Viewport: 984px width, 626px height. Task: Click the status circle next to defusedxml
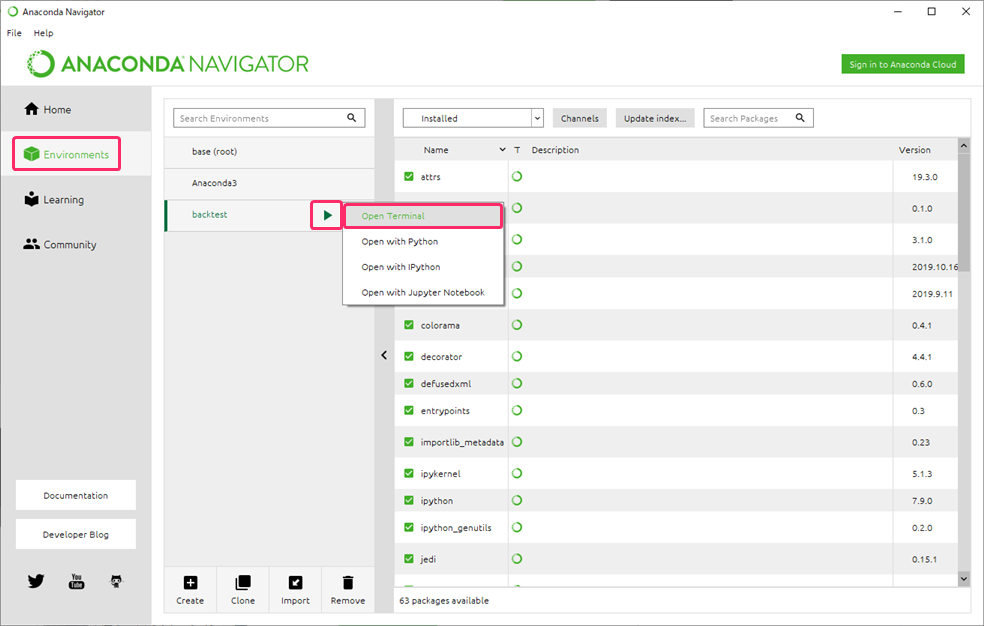pyautogui.click(x=517, y=383)
